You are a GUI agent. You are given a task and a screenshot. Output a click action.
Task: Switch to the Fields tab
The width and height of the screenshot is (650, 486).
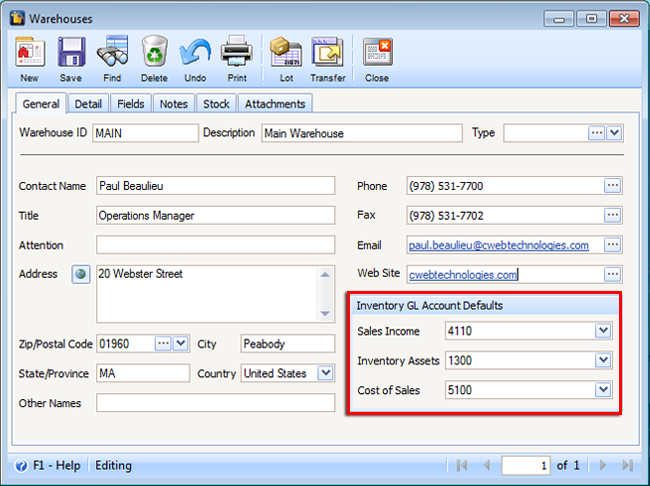click(131, 104)
